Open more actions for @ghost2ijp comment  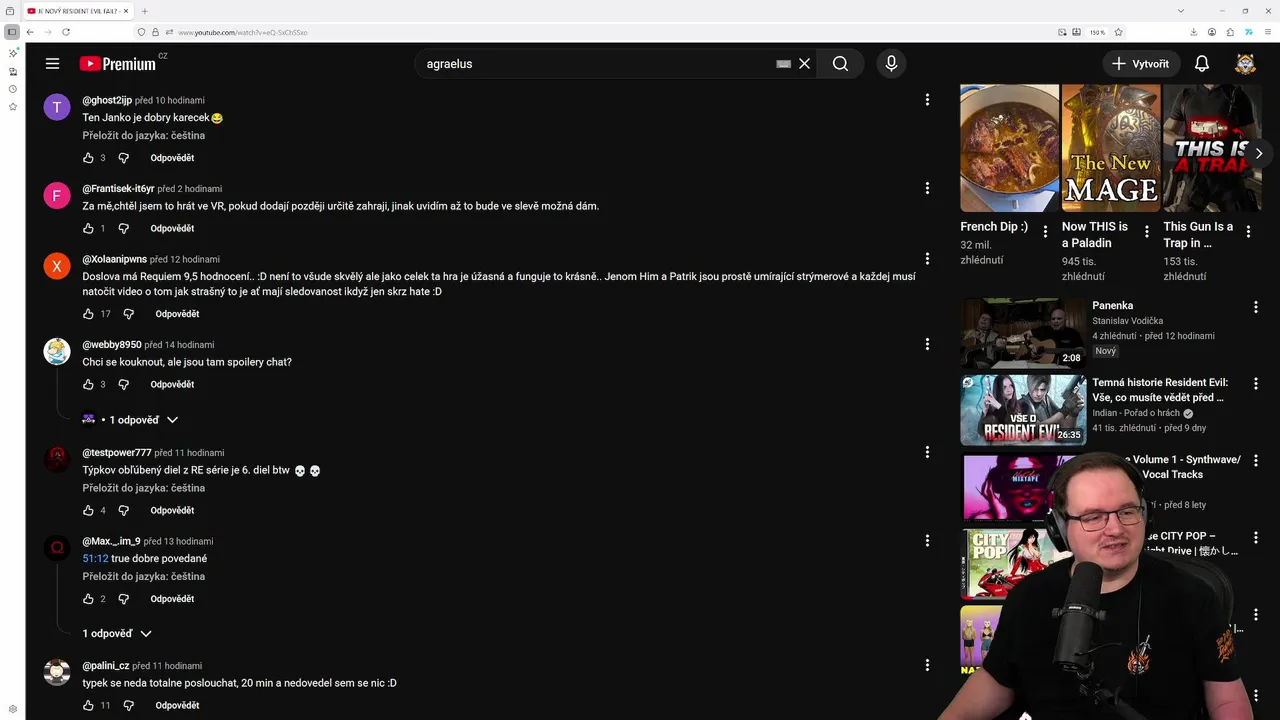point(927,100)
